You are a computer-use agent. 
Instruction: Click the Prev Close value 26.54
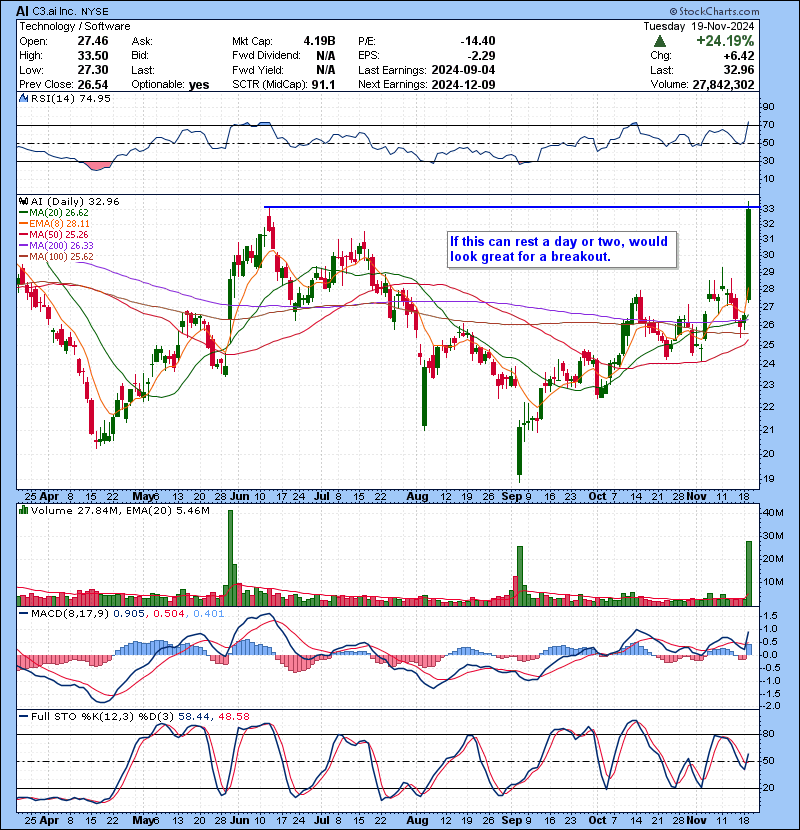[93, 84]
